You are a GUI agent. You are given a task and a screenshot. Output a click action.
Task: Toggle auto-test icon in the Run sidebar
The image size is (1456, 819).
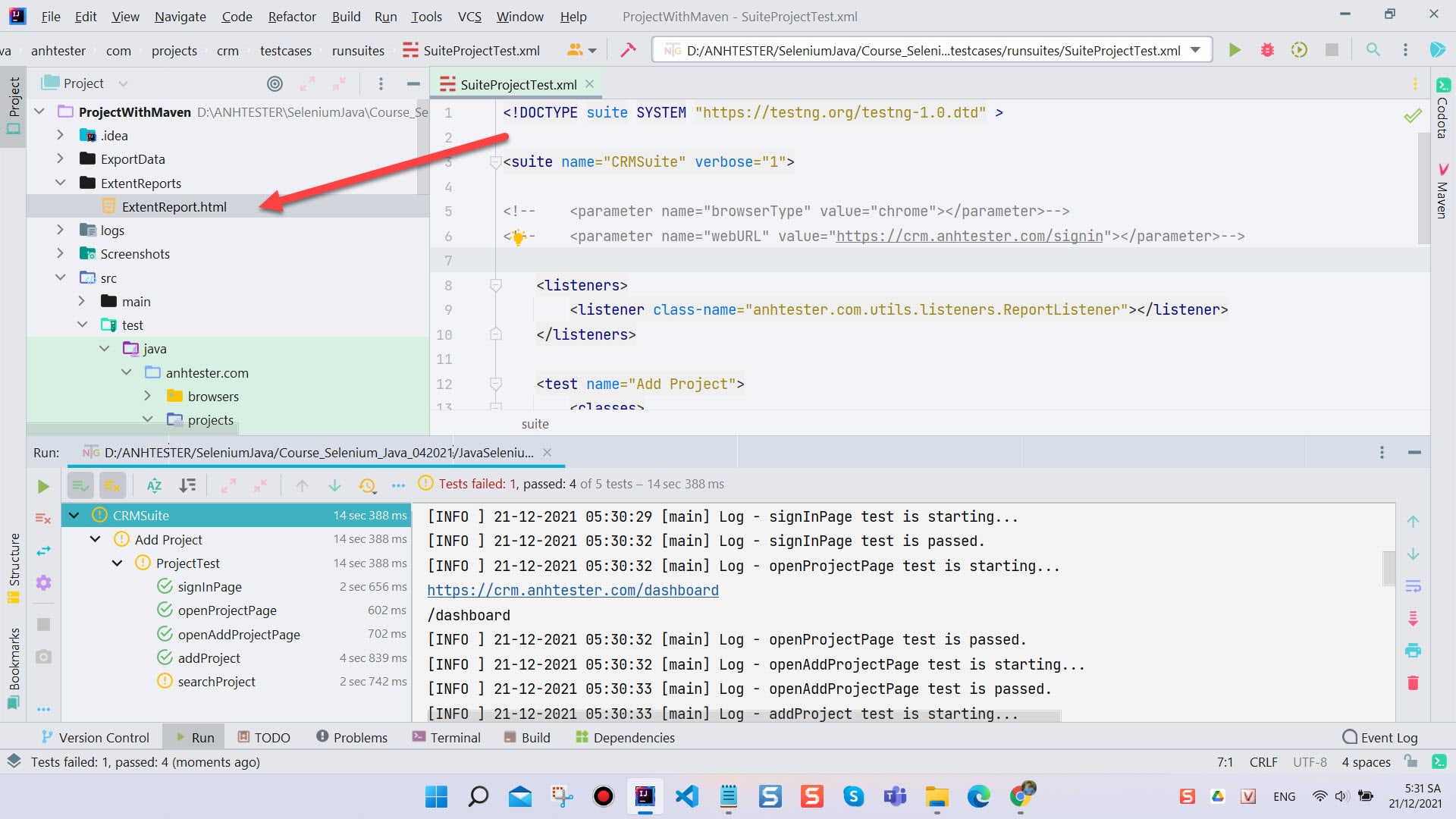point(43,551)
